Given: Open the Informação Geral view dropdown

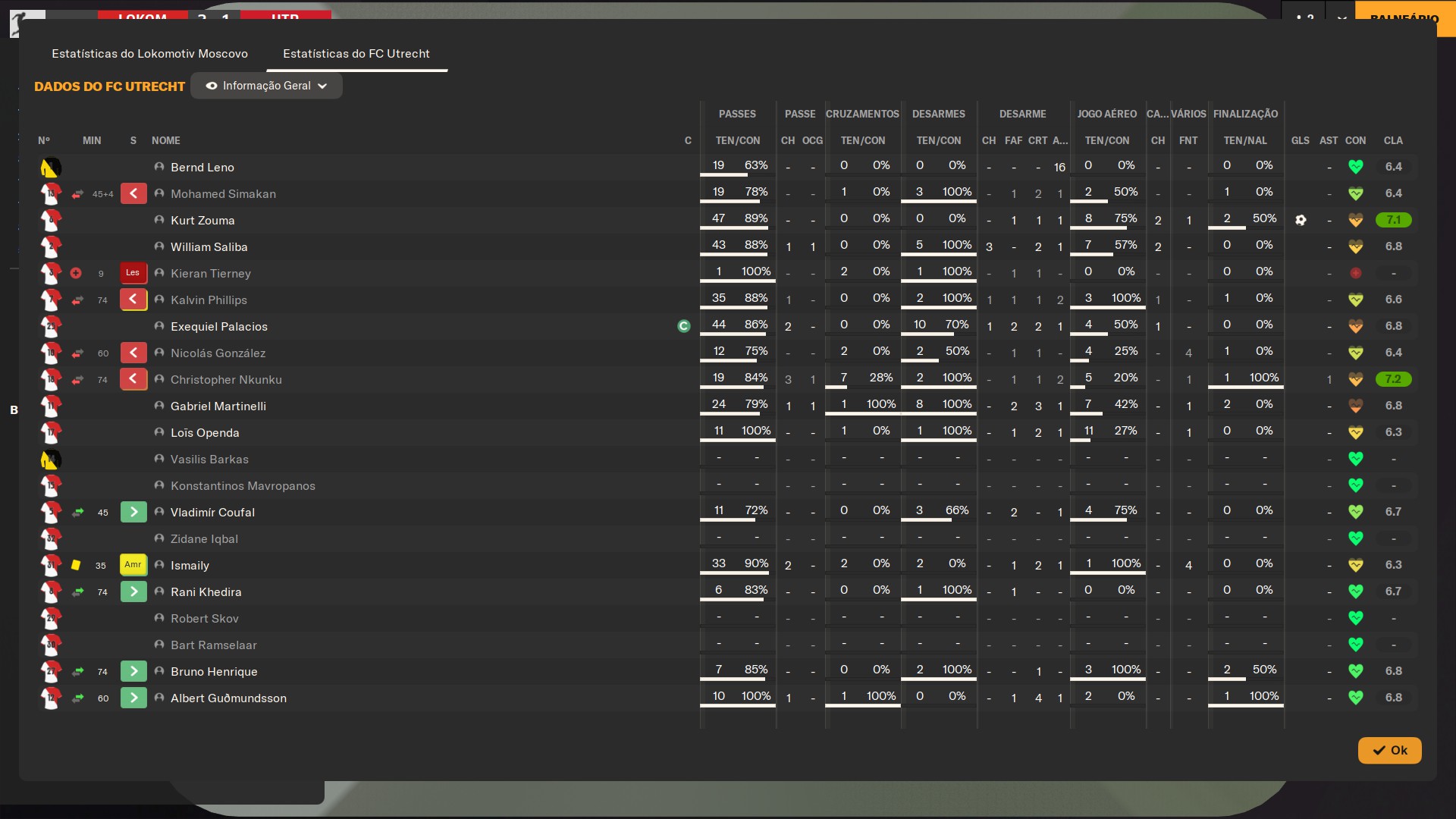Looking at the screenshot, I should point(266,86).
